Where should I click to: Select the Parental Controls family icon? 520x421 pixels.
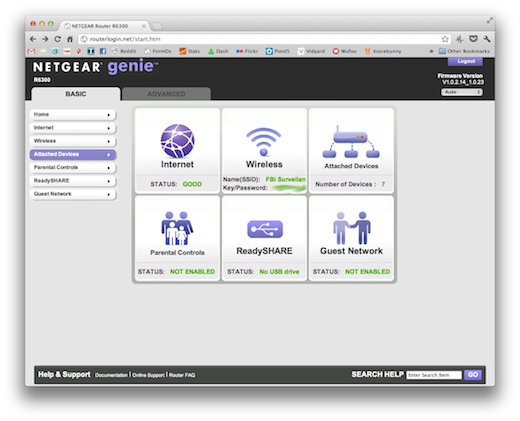coord(177,228)
